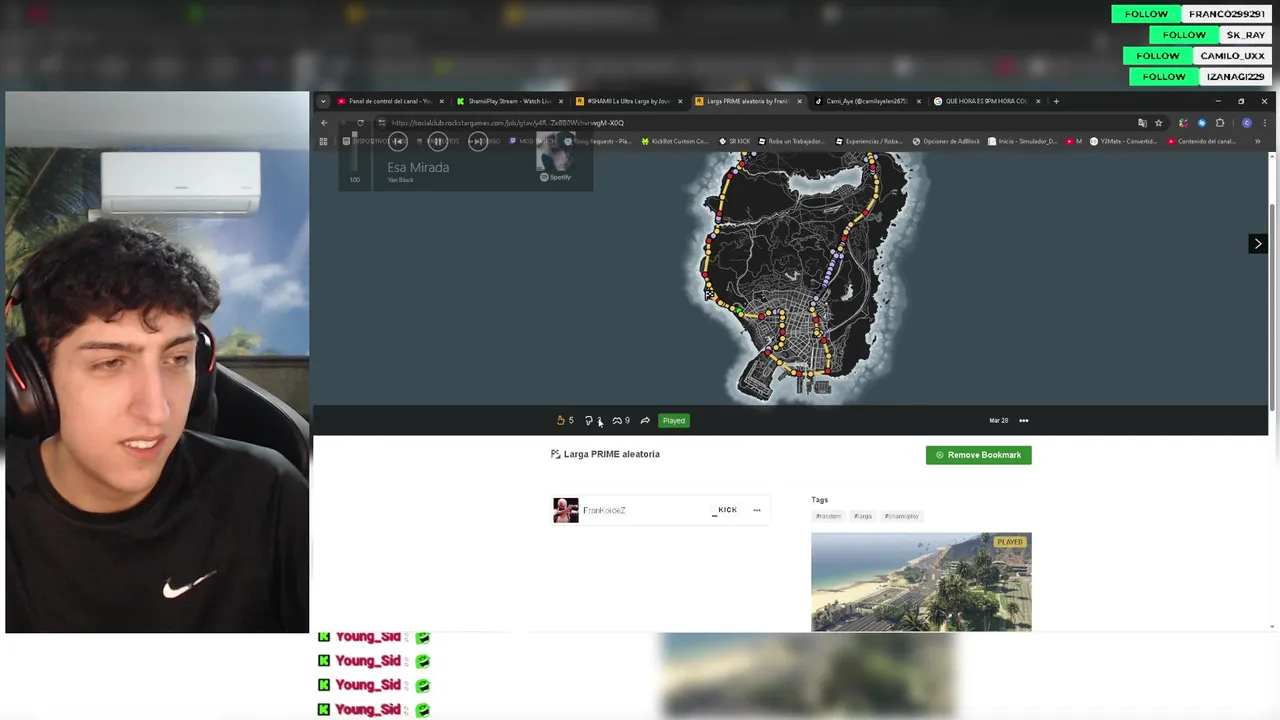Image resolution: width=1280 pixels, height=720 pixels.
Task: Click the Spotify logo in overlay
Action: (x=555, y=177)
